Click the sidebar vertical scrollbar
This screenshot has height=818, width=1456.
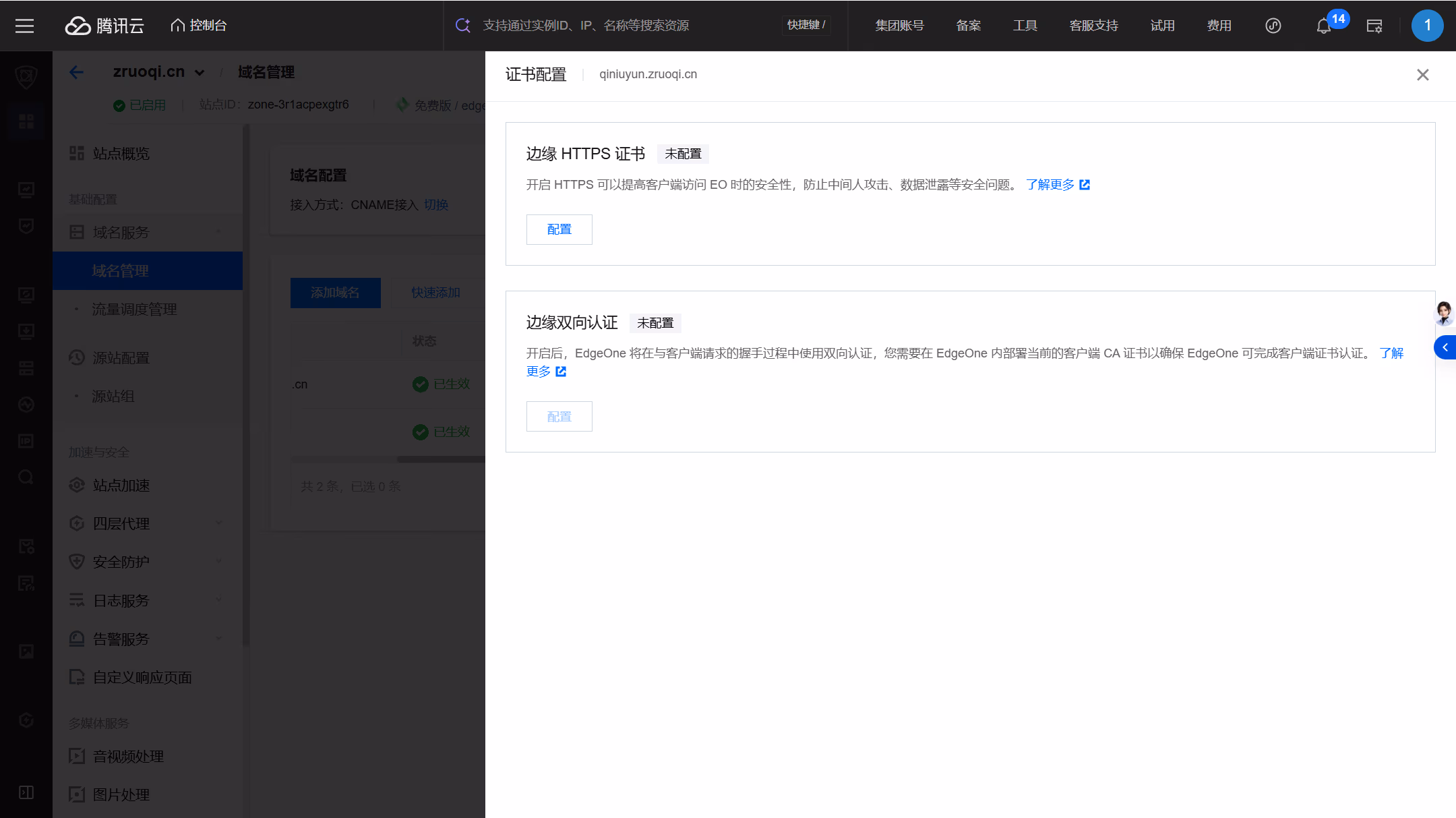pyautogui.click(x=246, y=384)
